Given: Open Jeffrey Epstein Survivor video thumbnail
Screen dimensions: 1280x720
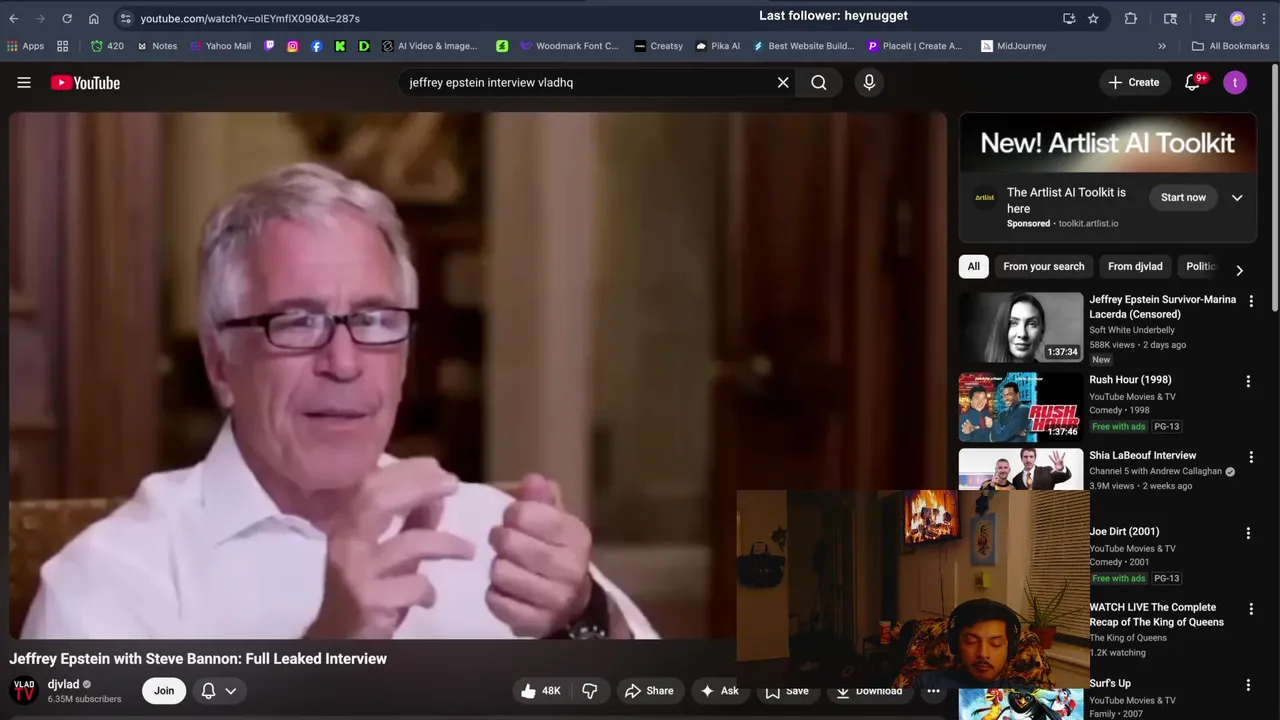Looking at the screenshot, I should (x=1021, y=327).
